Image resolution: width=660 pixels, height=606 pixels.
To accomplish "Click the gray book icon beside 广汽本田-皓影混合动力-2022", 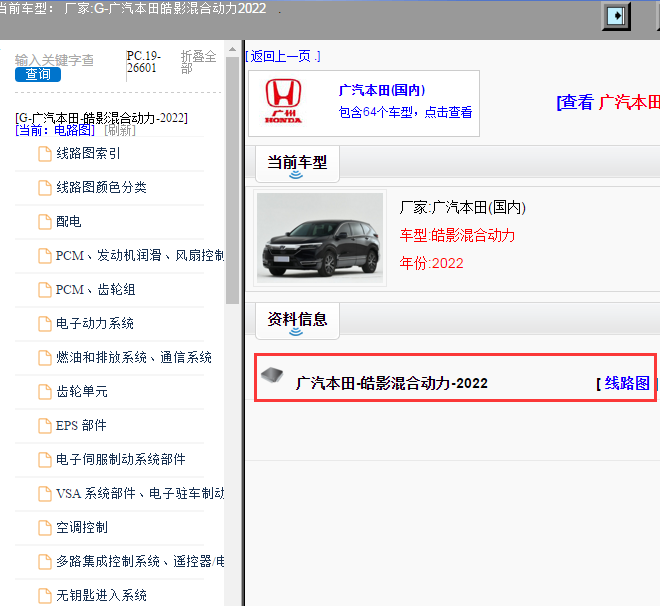I will (272, 375).
